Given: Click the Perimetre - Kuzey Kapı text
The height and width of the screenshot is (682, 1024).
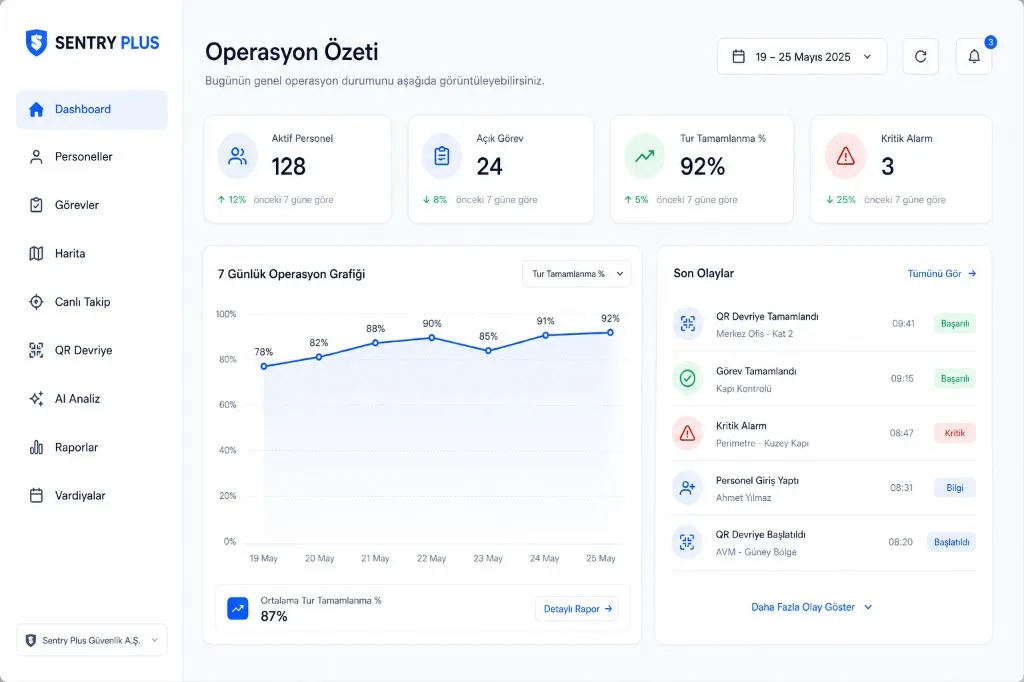Looking at the screenshot, I should pos(762,444).
